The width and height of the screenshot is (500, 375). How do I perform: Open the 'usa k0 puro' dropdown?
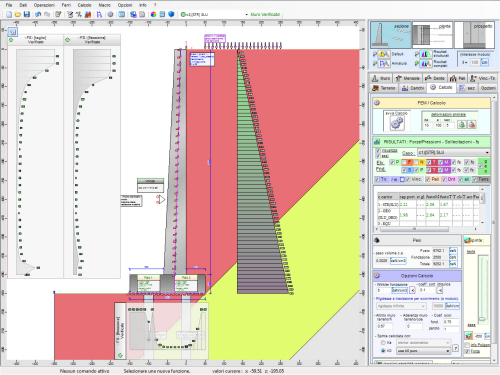423,351
